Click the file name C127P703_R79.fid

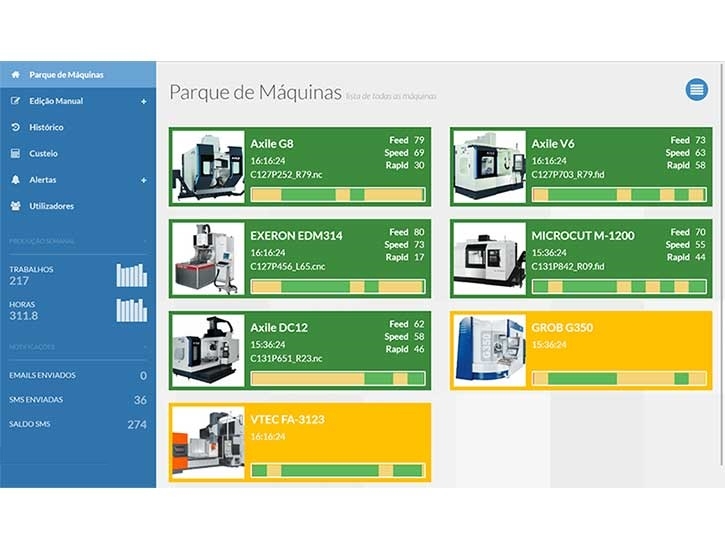[x=568, y=175]
